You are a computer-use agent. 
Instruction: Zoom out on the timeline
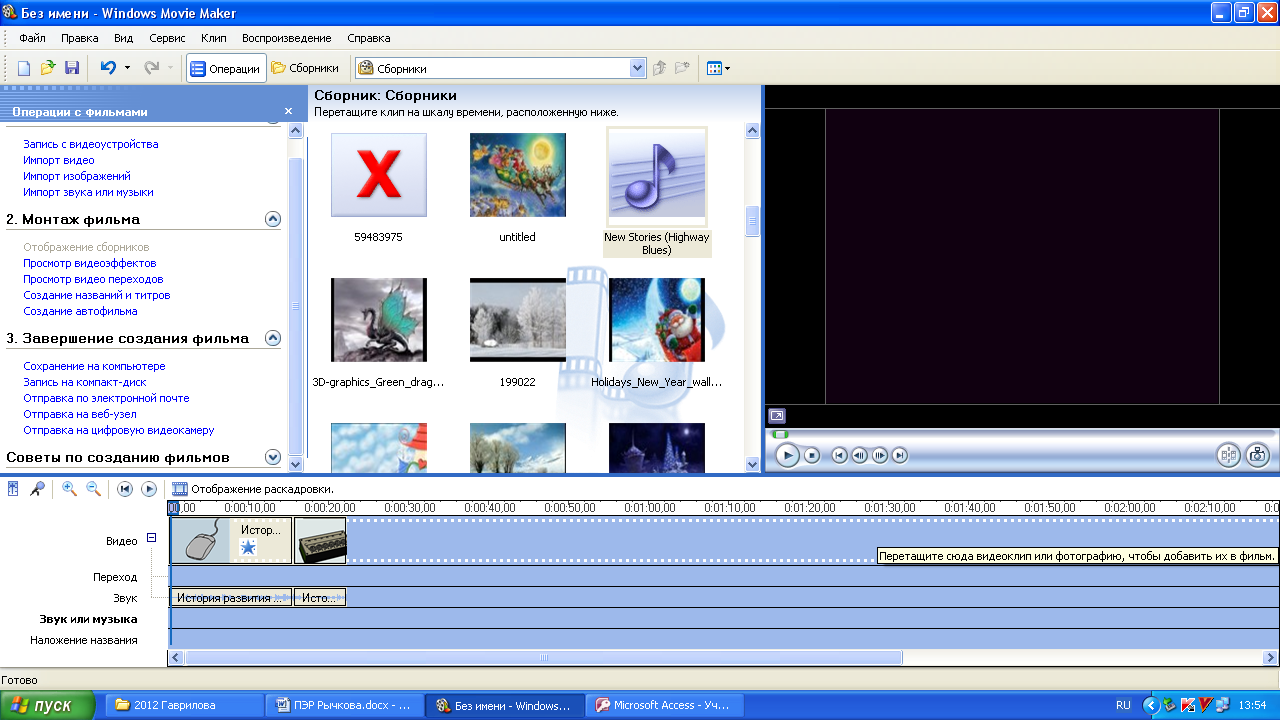[x=93, y=489]
